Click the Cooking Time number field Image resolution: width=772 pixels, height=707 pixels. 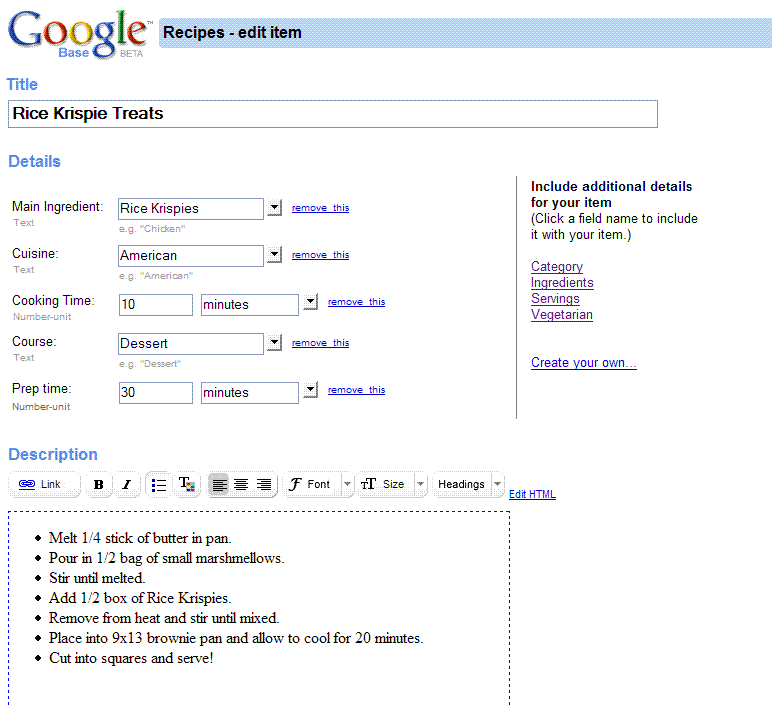pyautogui.click(x=156, y=305)
